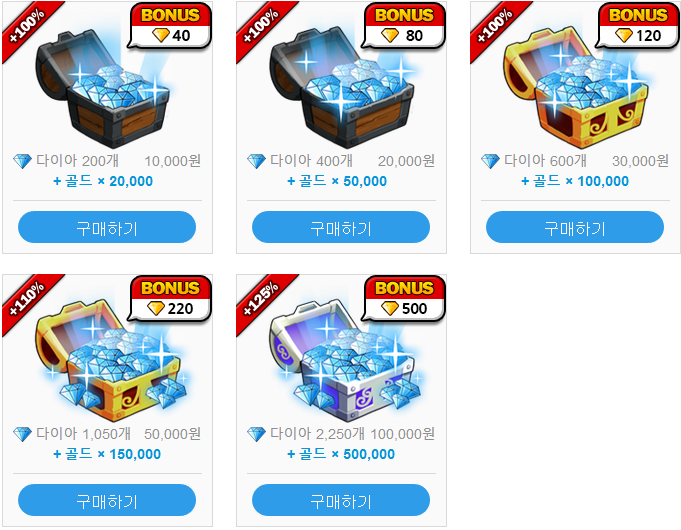The width and height of the screenshot is (681, 530).
Task: Select the golden chest image for 600 diamonds
Action: (576, 87)
